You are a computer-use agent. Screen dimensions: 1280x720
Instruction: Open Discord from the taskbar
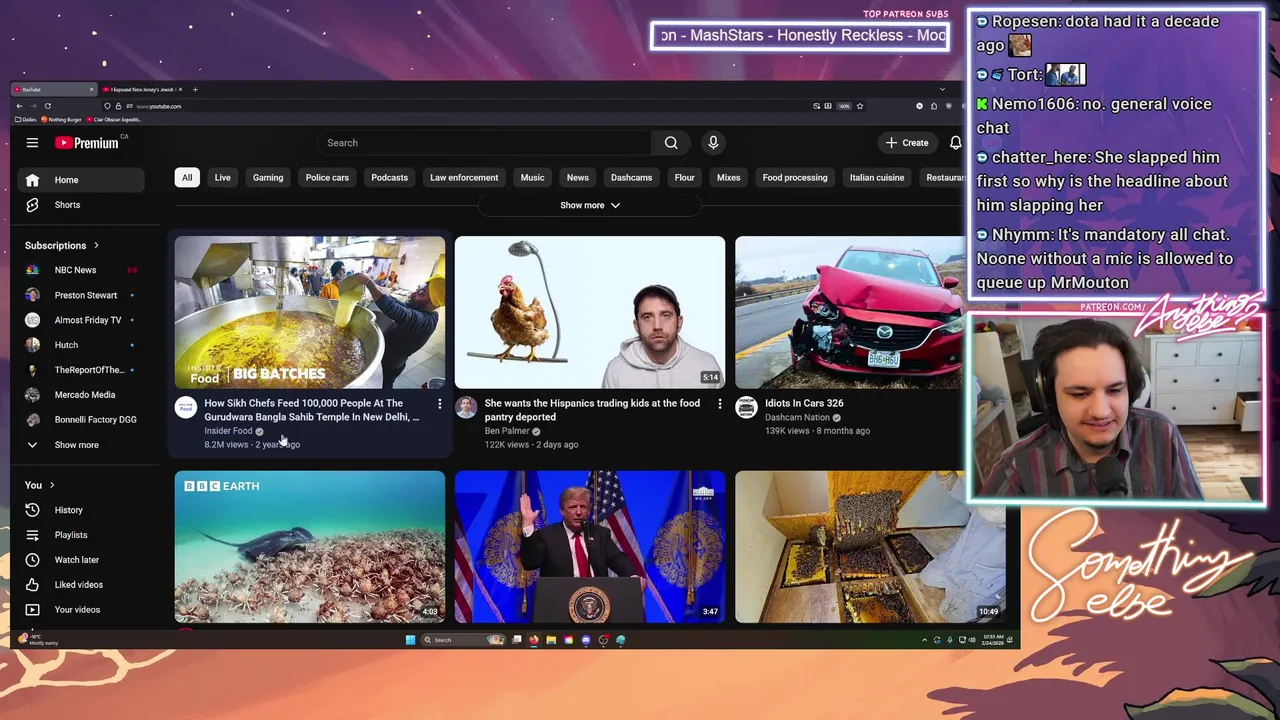coord(586,640)
